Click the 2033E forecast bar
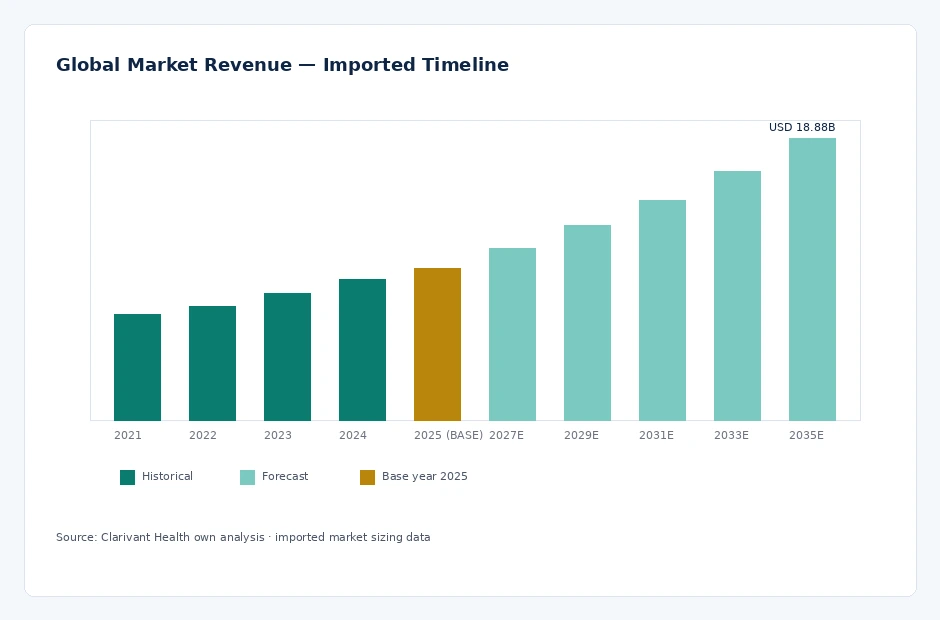The height and width of the screenshot is (620, 940). tap(737, 296)
